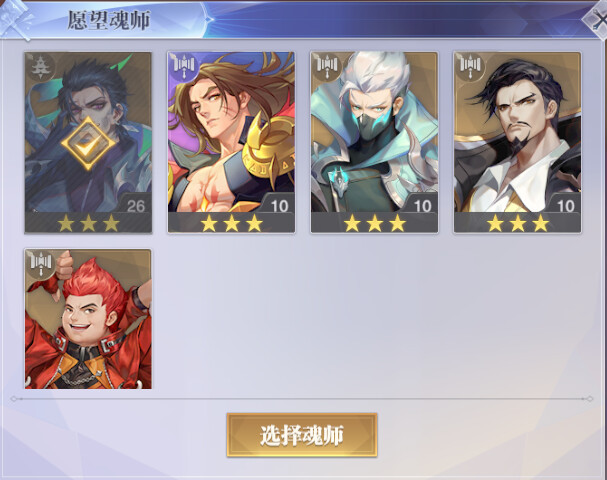Click the tower-type icon on the selected dark card
Image resolution: width=607 pixels, height=480 pixels.
40,66
